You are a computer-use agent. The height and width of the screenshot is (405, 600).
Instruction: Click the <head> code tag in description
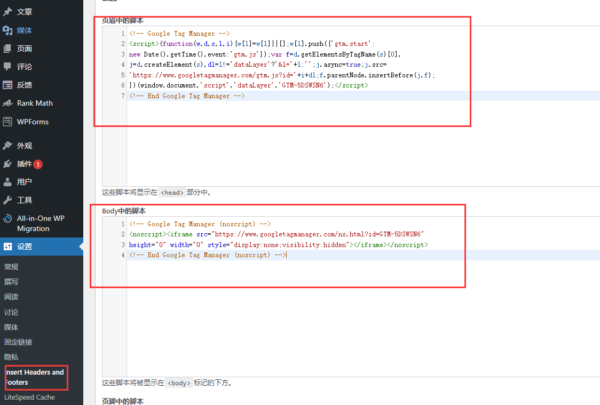click(172, 193)
